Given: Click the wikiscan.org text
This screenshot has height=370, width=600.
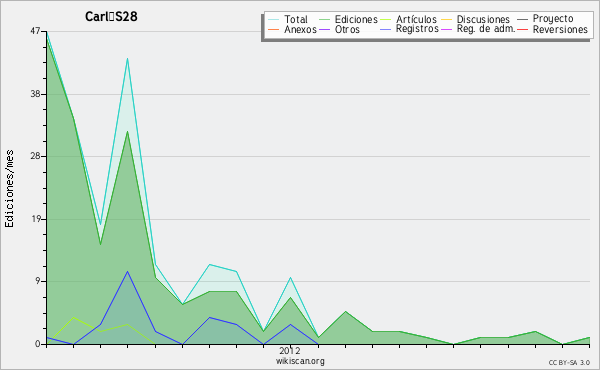Looking at the screenshot, I should [300, 361].
